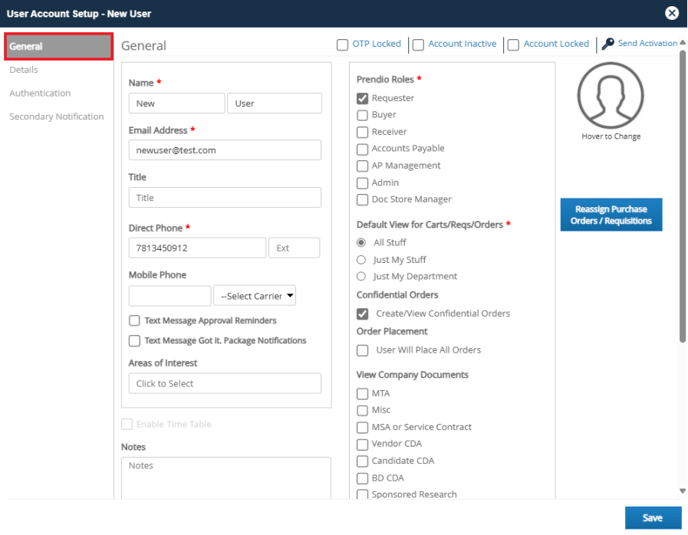Screen dimensions: 688x535
Task: Click the Save button
Action: (652, 518)
